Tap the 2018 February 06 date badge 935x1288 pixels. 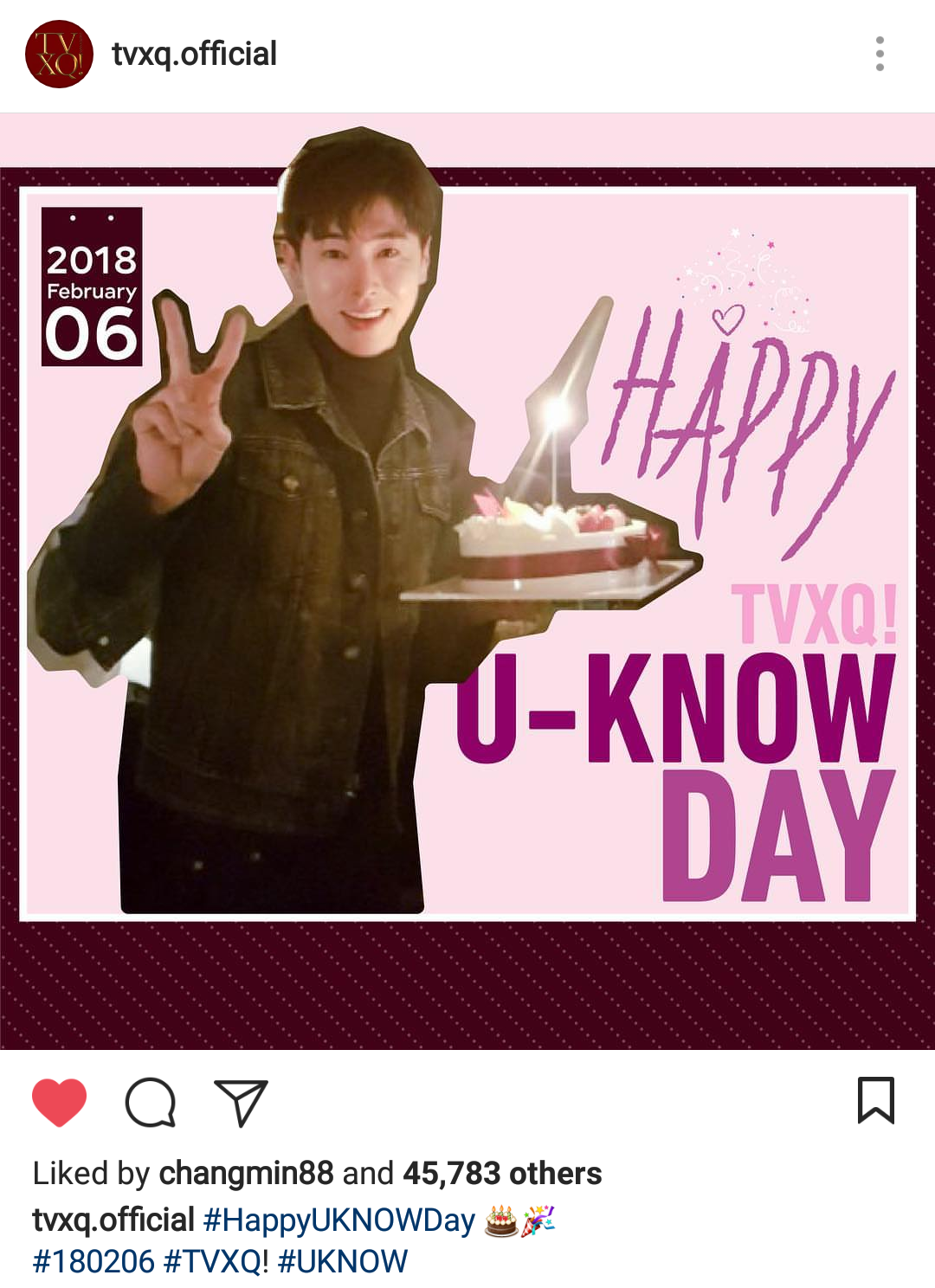pyautogui.click(x=92, y=287)
